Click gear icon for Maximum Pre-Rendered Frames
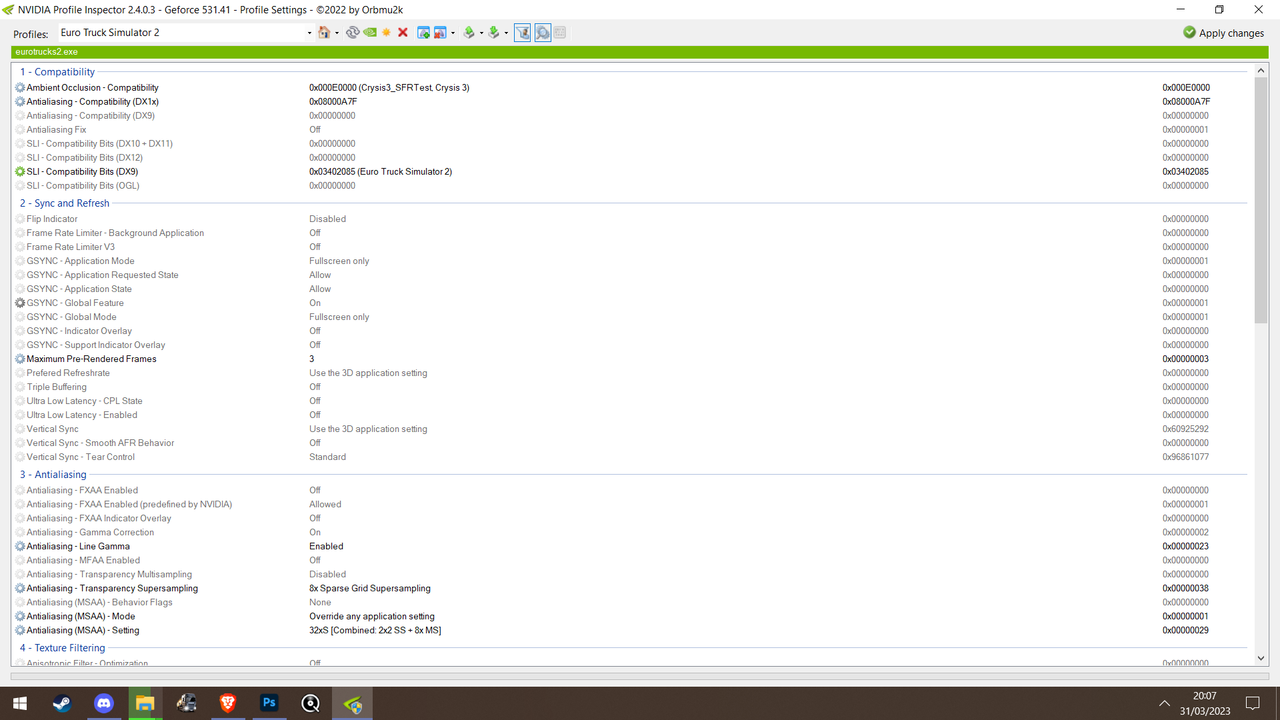1280x720 pixels. pyautogui.click(x=20, y=359)
